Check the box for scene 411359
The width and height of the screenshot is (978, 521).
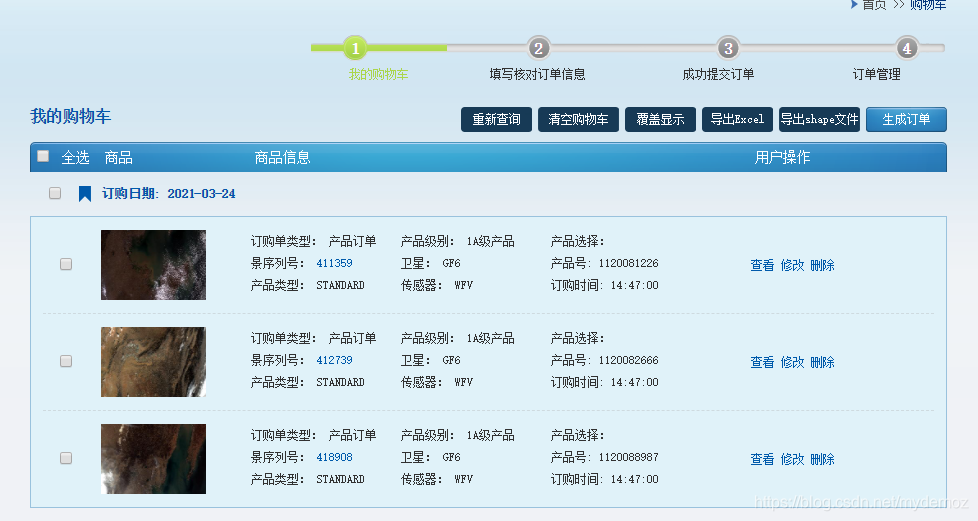point(65,264)
